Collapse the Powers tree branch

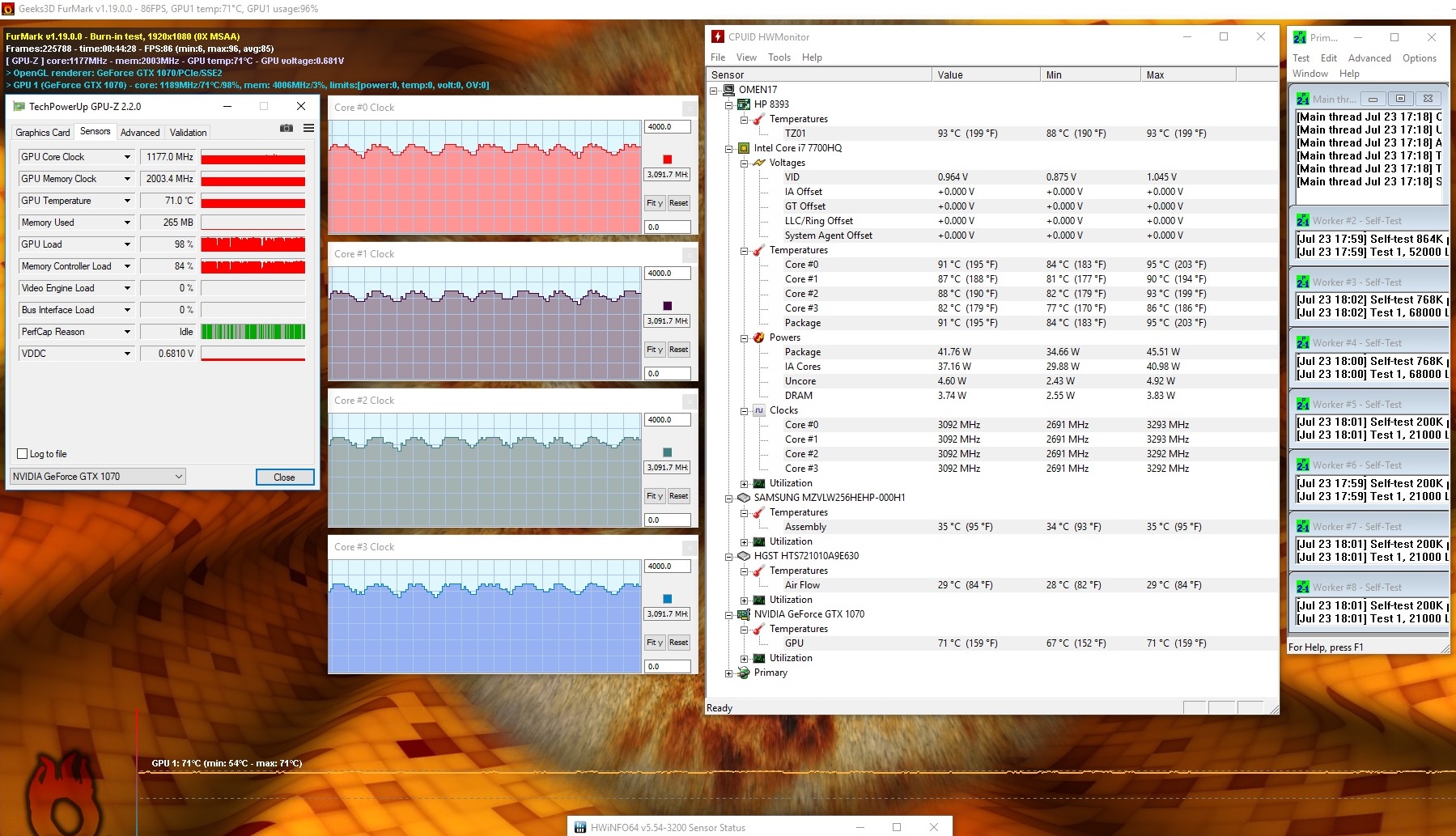click(744, 337)
